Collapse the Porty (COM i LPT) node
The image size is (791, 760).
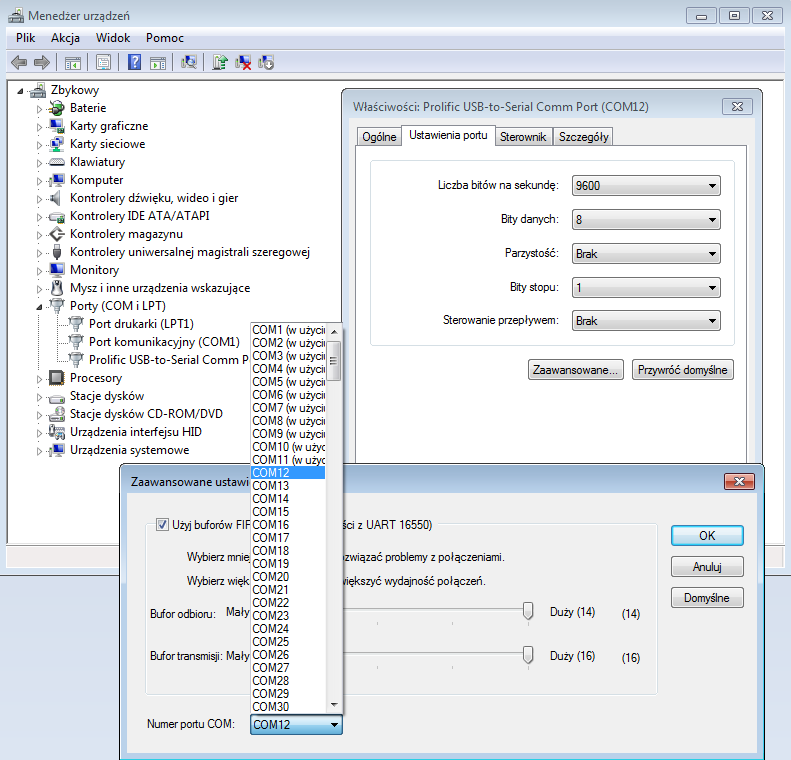click(x=41, y=306)
